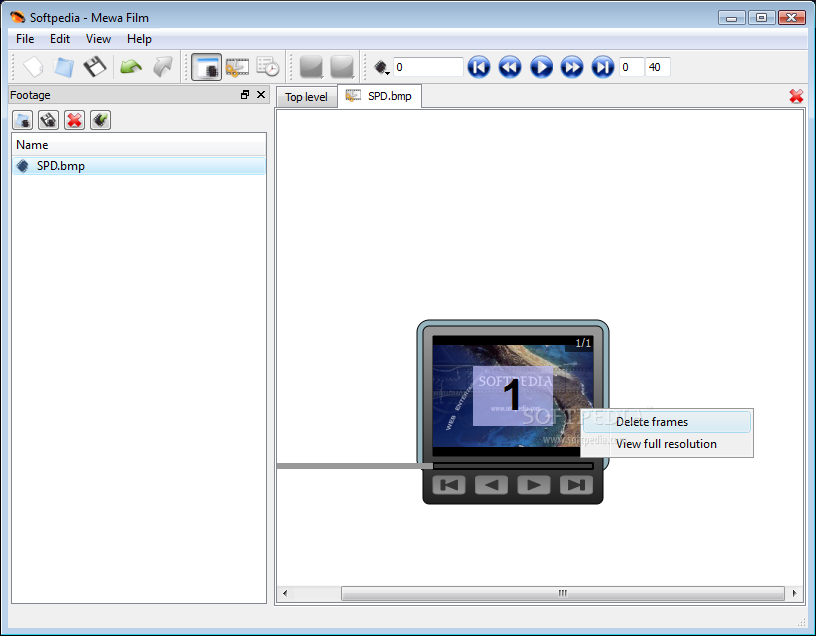This screenshot has width=816, height=636.
Task: Import footage with folder icon in Footage panel
Action: click(x=22, y=120)
